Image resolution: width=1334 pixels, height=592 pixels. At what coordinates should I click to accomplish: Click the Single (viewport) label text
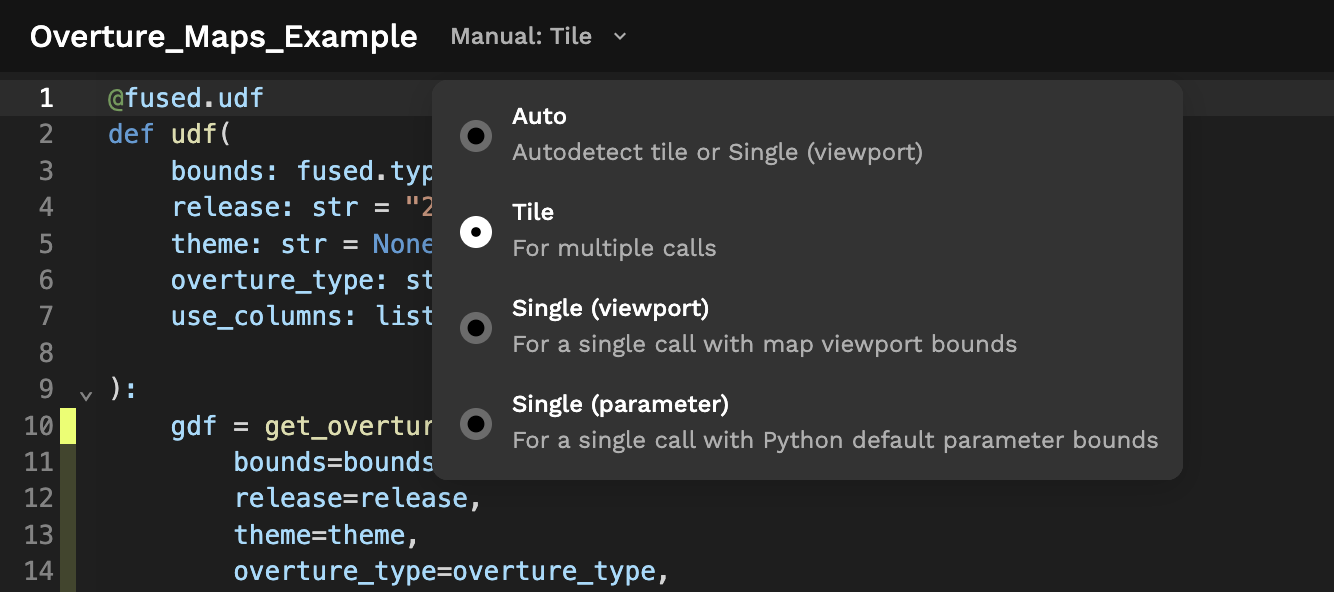coord(610,309)
